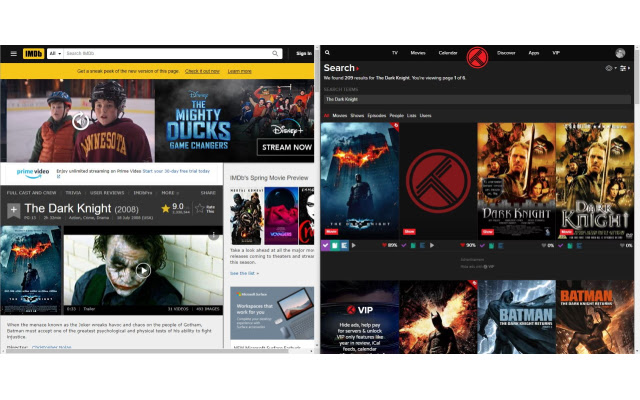This screenshot has height=400, width=640.
Task: Click the Trakt search terms field
Action: [x=477, y=99]
